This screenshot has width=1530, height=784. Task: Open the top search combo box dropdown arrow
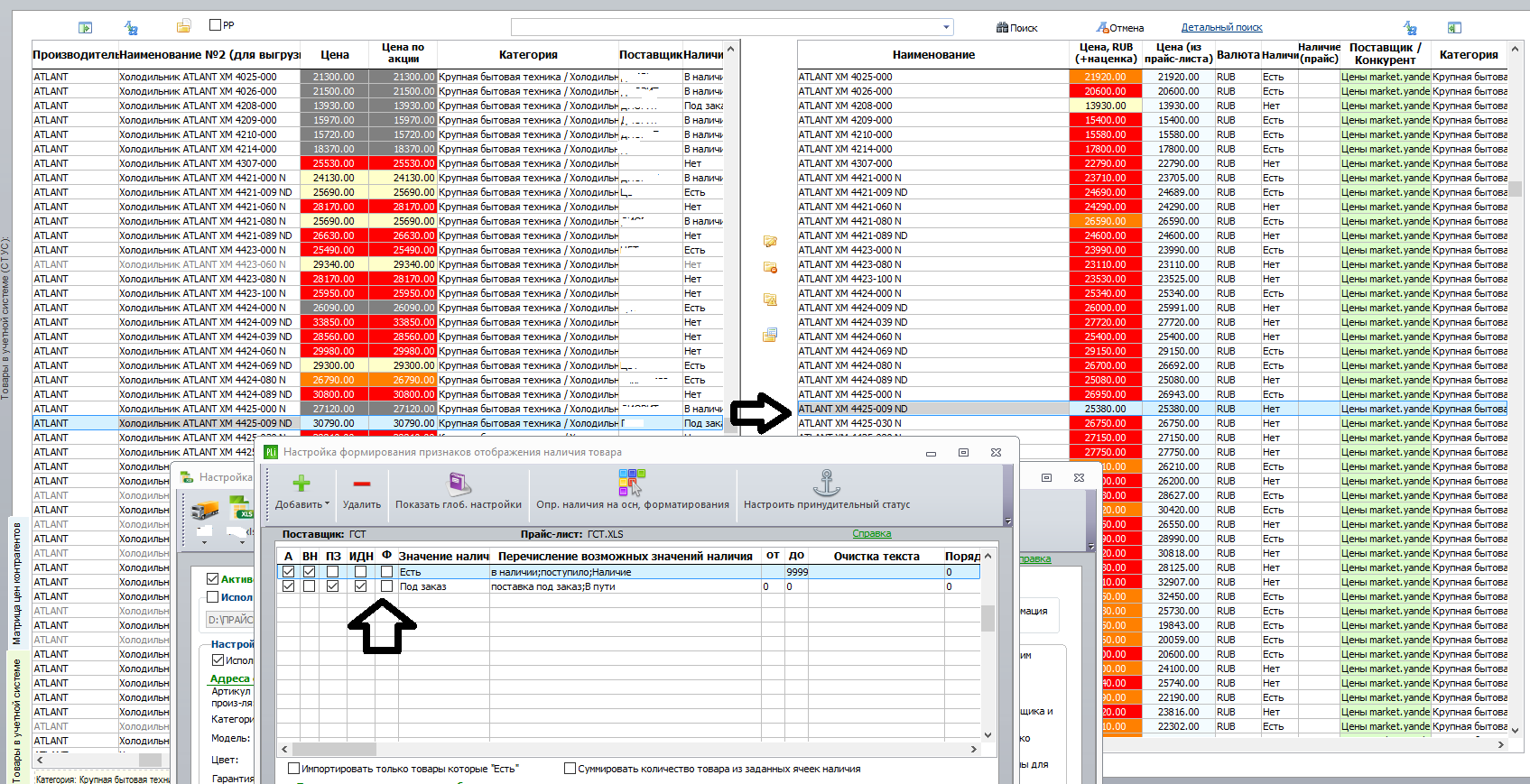coord(946,28)
